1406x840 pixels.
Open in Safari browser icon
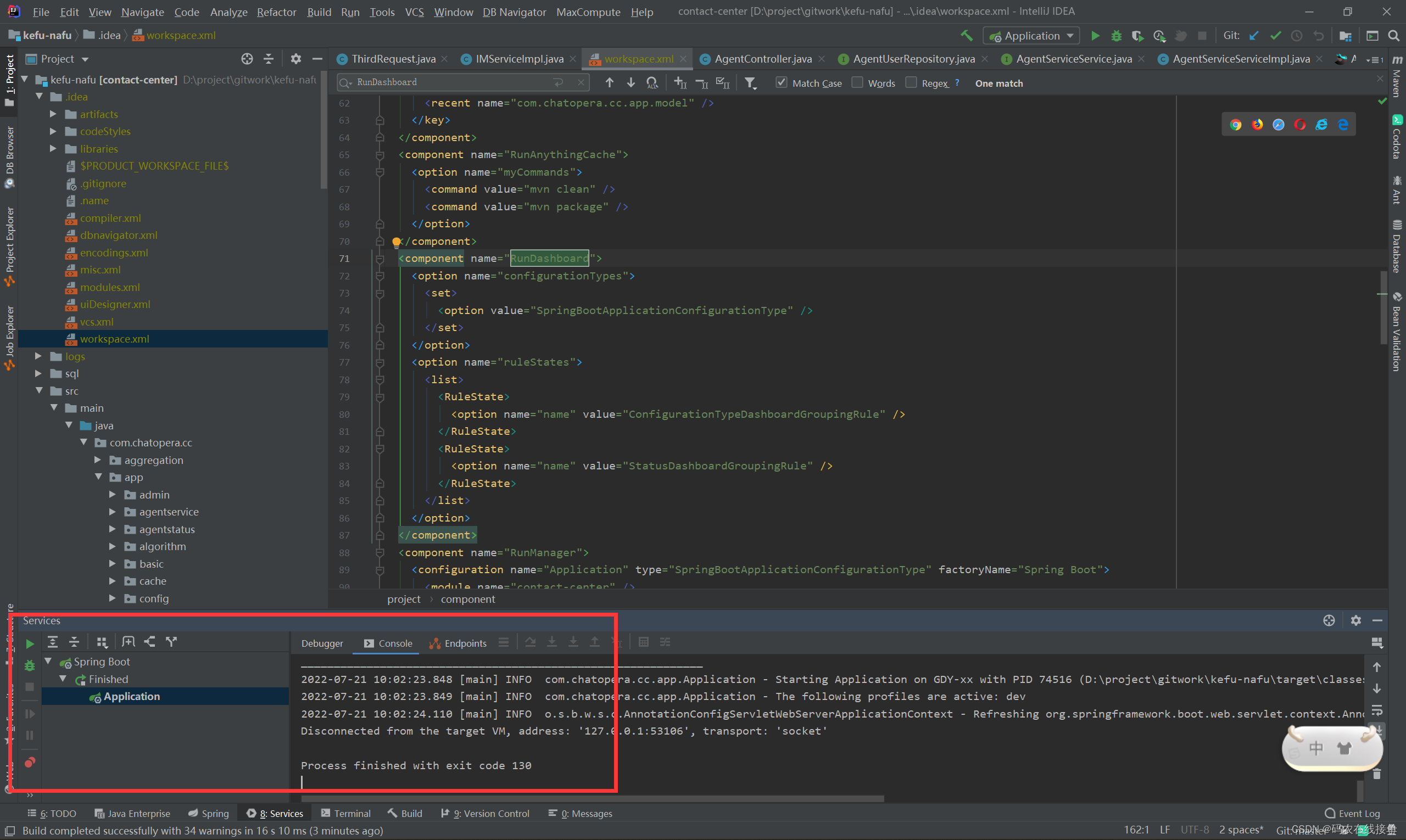[x=1279, y=125]
